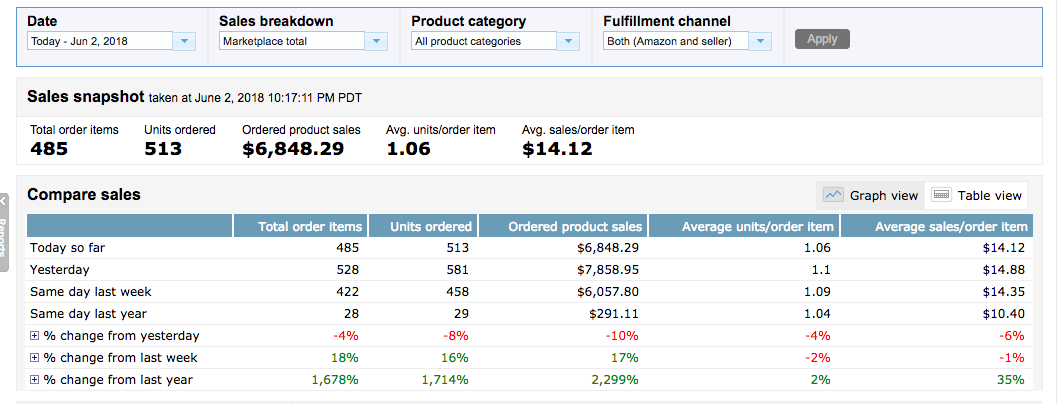
Task: Click the Apply button
Action: pos(822,39)
